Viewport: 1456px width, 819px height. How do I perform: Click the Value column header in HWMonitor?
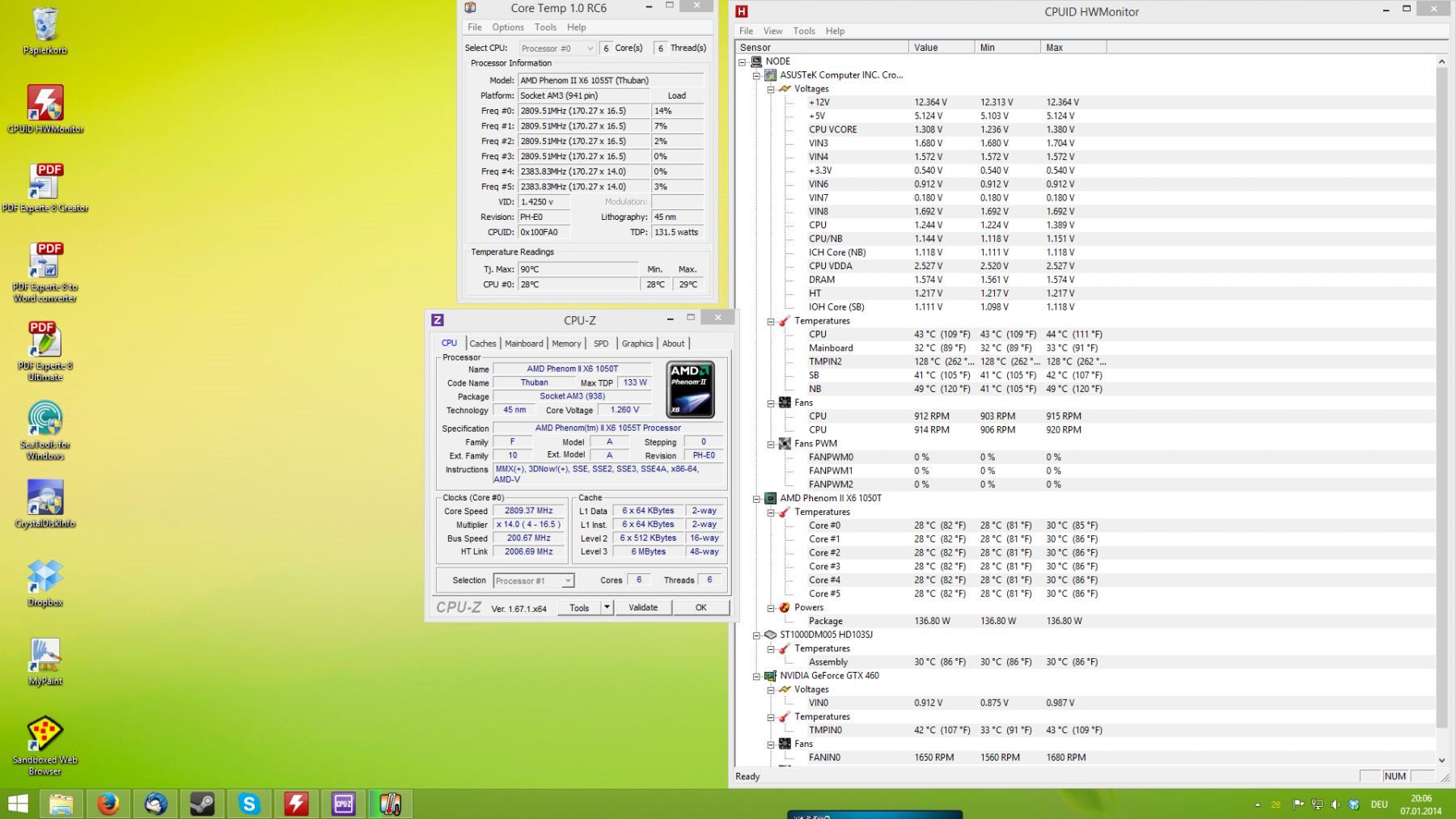[x=942, y=48]
